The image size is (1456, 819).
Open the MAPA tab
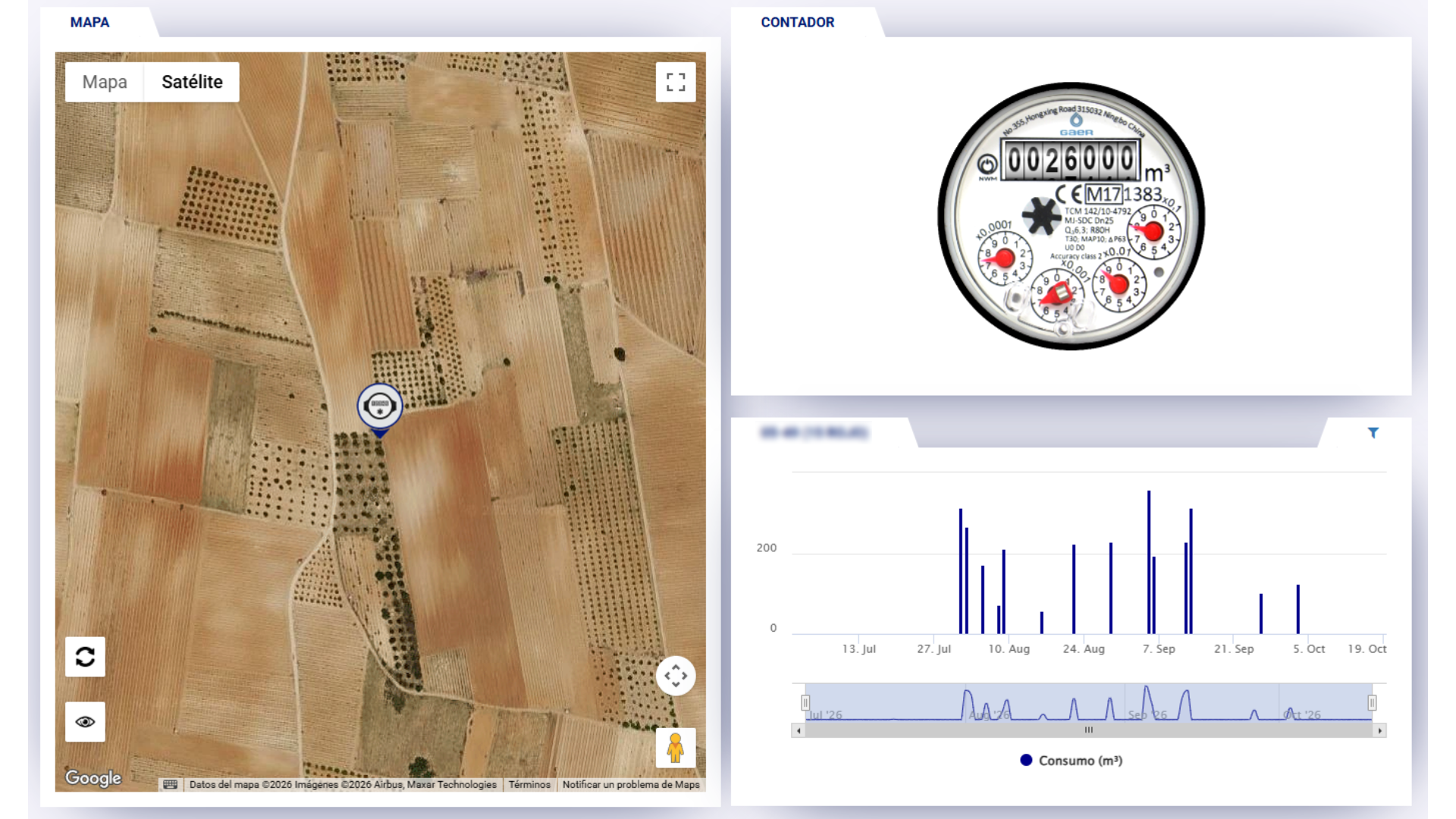[x=90, y=23]
